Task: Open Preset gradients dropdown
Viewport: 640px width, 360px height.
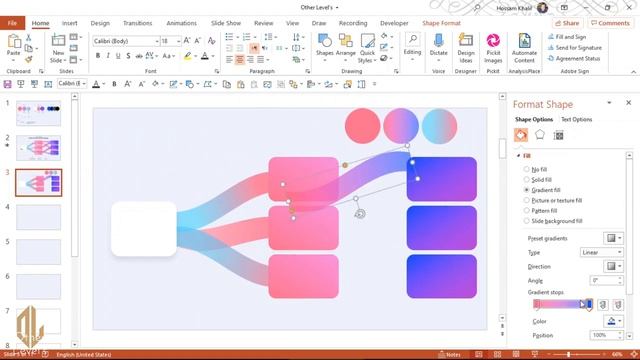Action: pyautogui.click(x=613, y=238)
